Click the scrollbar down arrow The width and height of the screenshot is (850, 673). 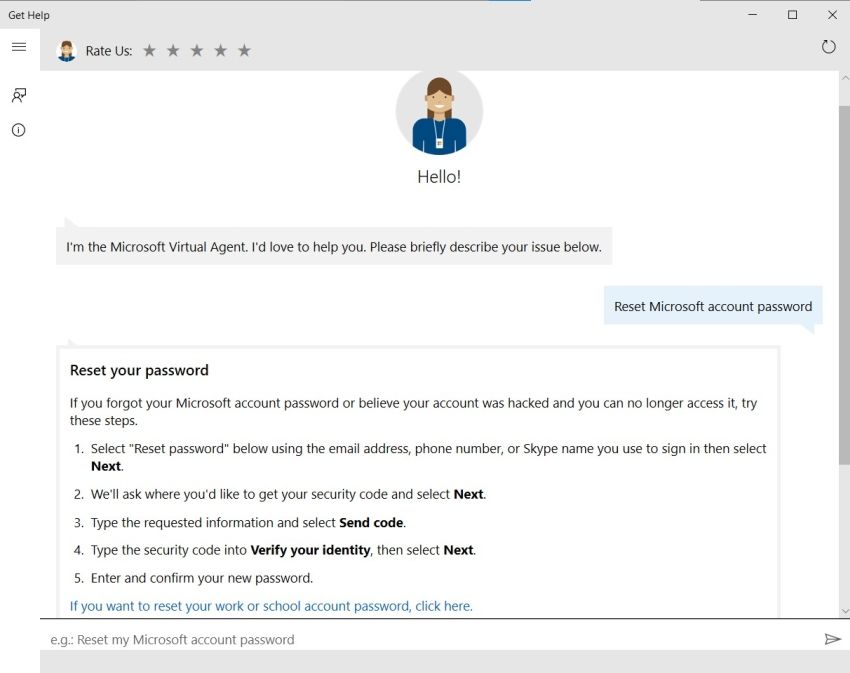(845, 611)
